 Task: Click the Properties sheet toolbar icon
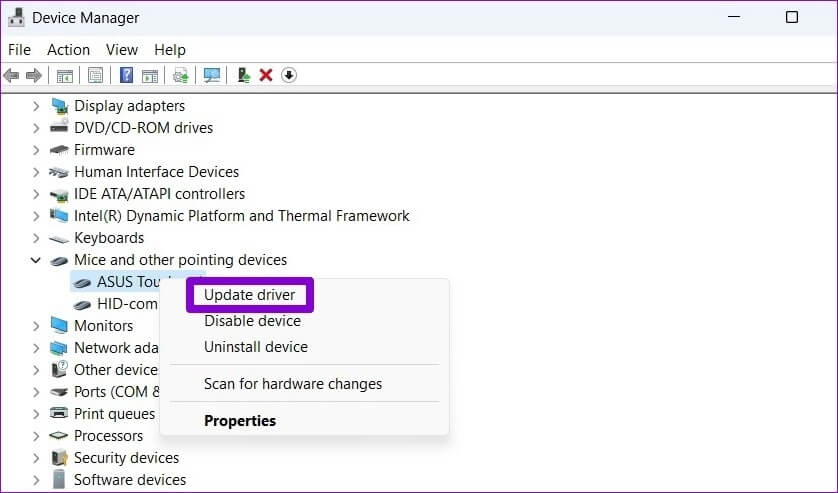pos(95,75)
